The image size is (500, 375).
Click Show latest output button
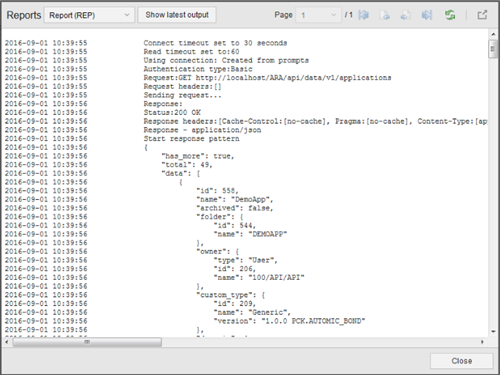pyautogui.click(x=177, y=15)
